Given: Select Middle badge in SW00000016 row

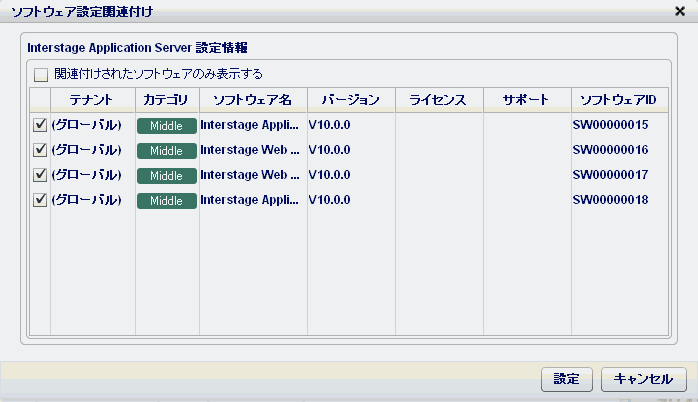Looking at the screenshot, I should 166,151.
